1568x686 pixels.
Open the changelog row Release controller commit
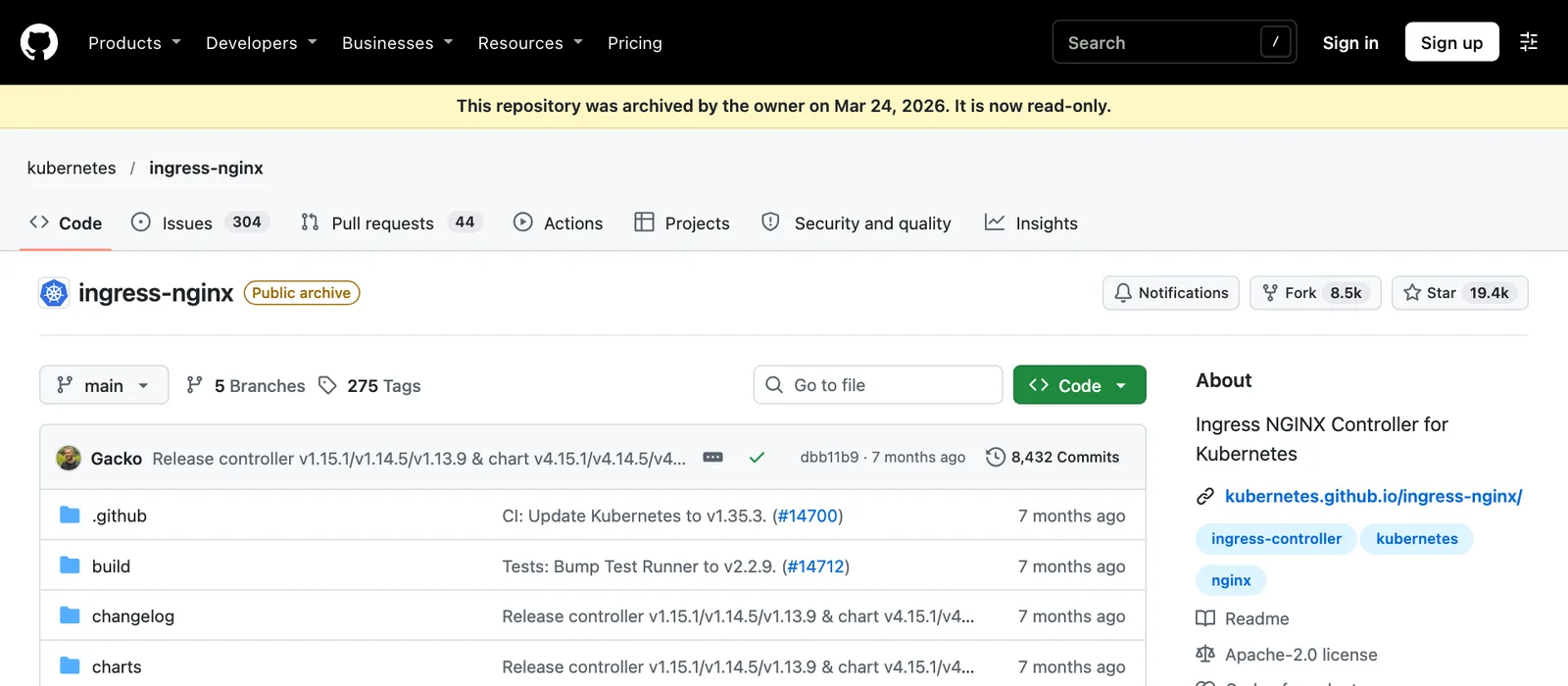click(x=738, y=616)
